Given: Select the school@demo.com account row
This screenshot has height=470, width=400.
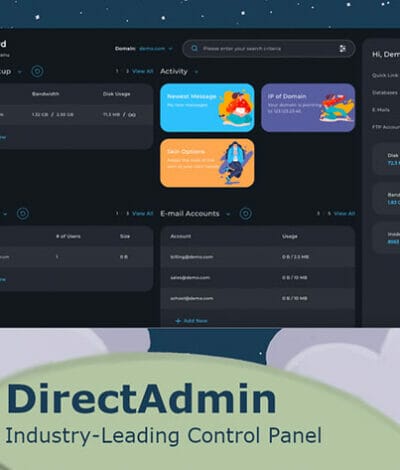Looking at the screenshot, I should click(x=258, y=298).
